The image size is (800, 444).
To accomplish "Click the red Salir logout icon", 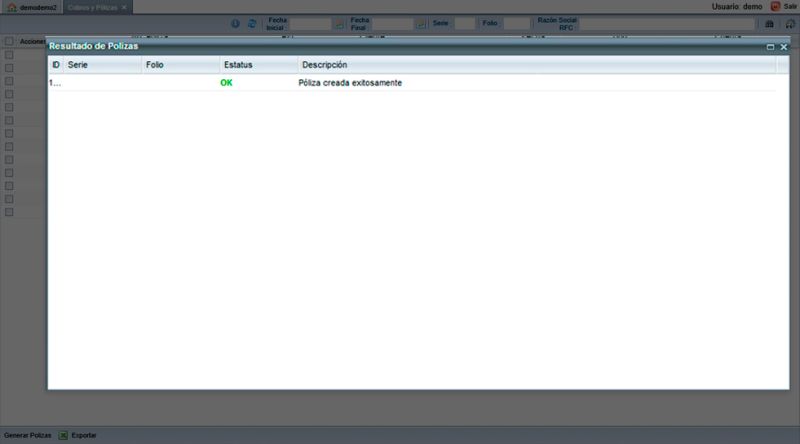I will pos(776,7).
